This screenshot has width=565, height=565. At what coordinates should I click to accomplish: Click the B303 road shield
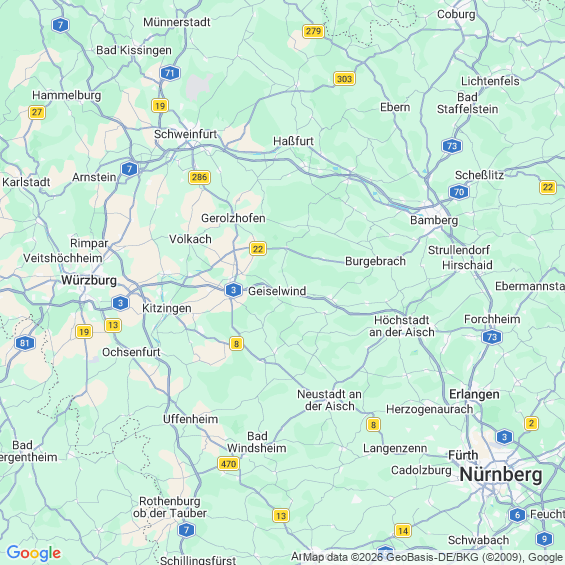[344, 79]
